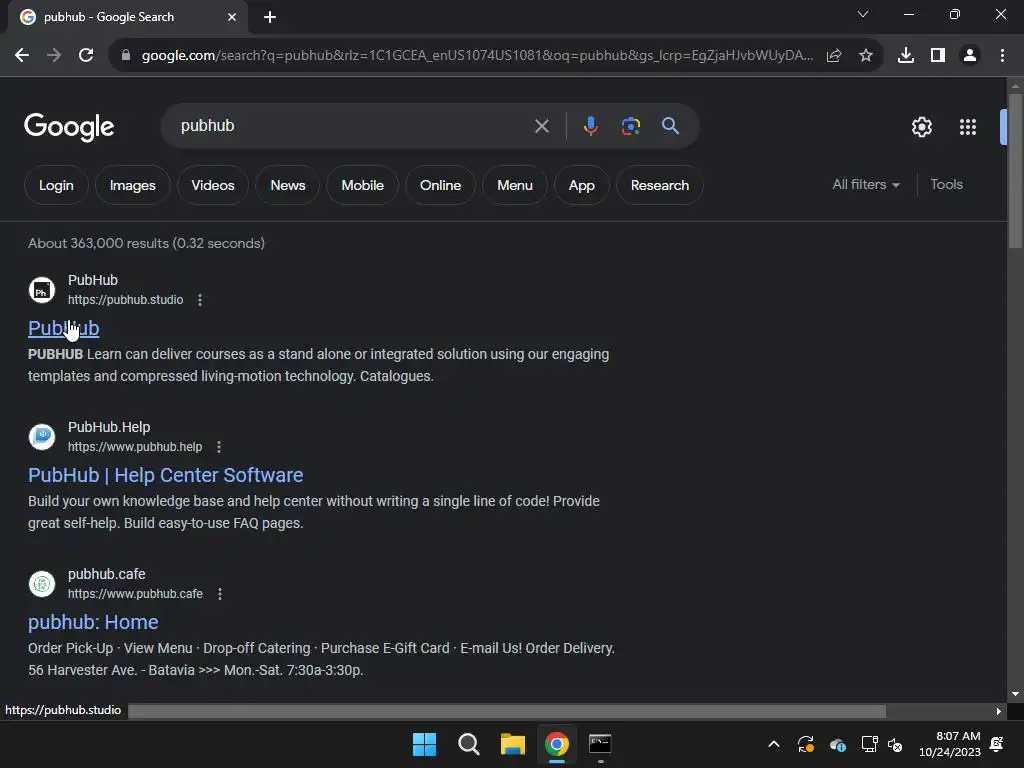The image size is (1024, 768).
Task: Click the https://pubhub.studio URL text
Action: pos(125,300)
